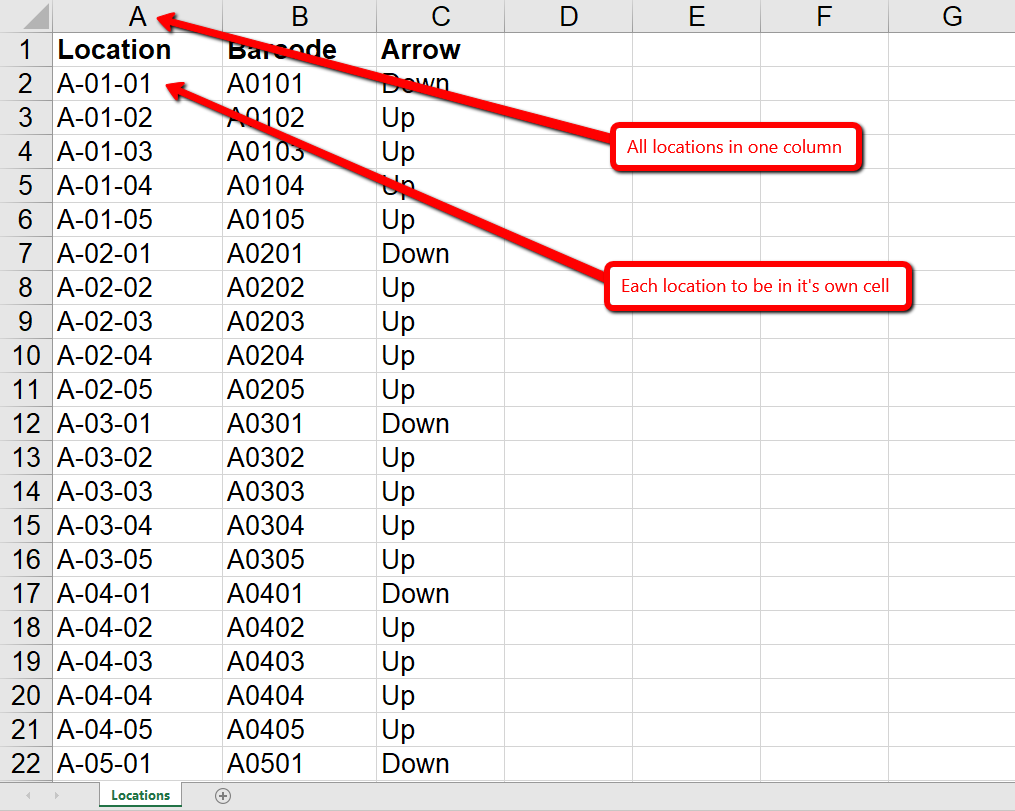Select the Up cell in row 14

click(440, 492)
